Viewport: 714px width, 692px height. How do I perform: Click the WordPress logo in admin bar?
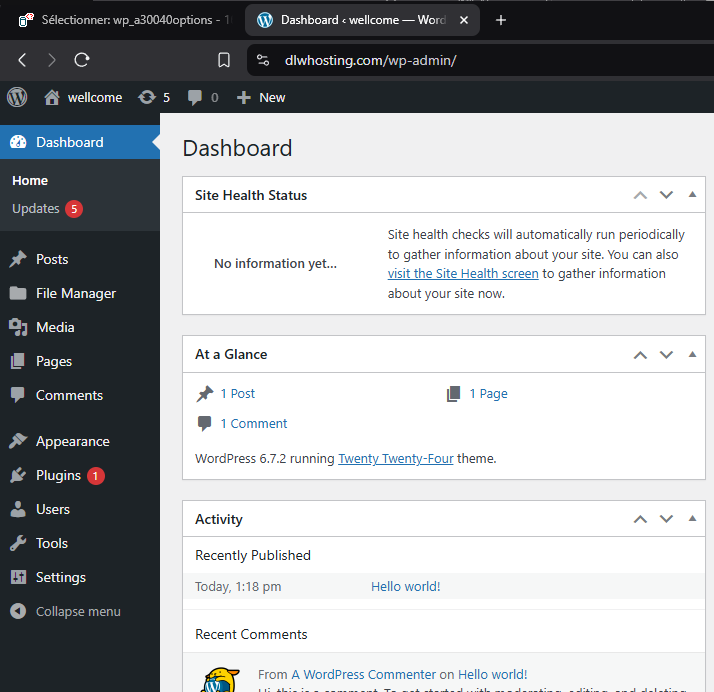[x=17, y=97]
